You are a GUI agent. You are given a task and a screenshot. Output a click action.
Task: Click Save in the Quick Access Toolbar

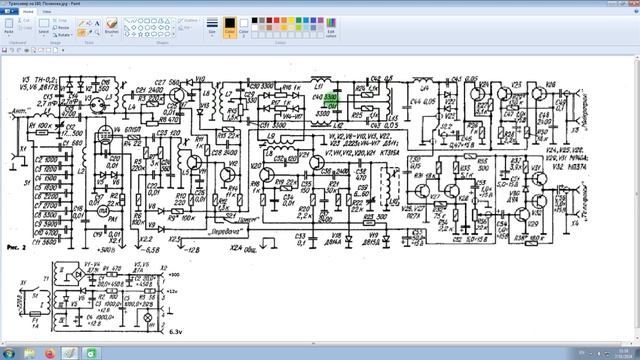coord(4,50)
